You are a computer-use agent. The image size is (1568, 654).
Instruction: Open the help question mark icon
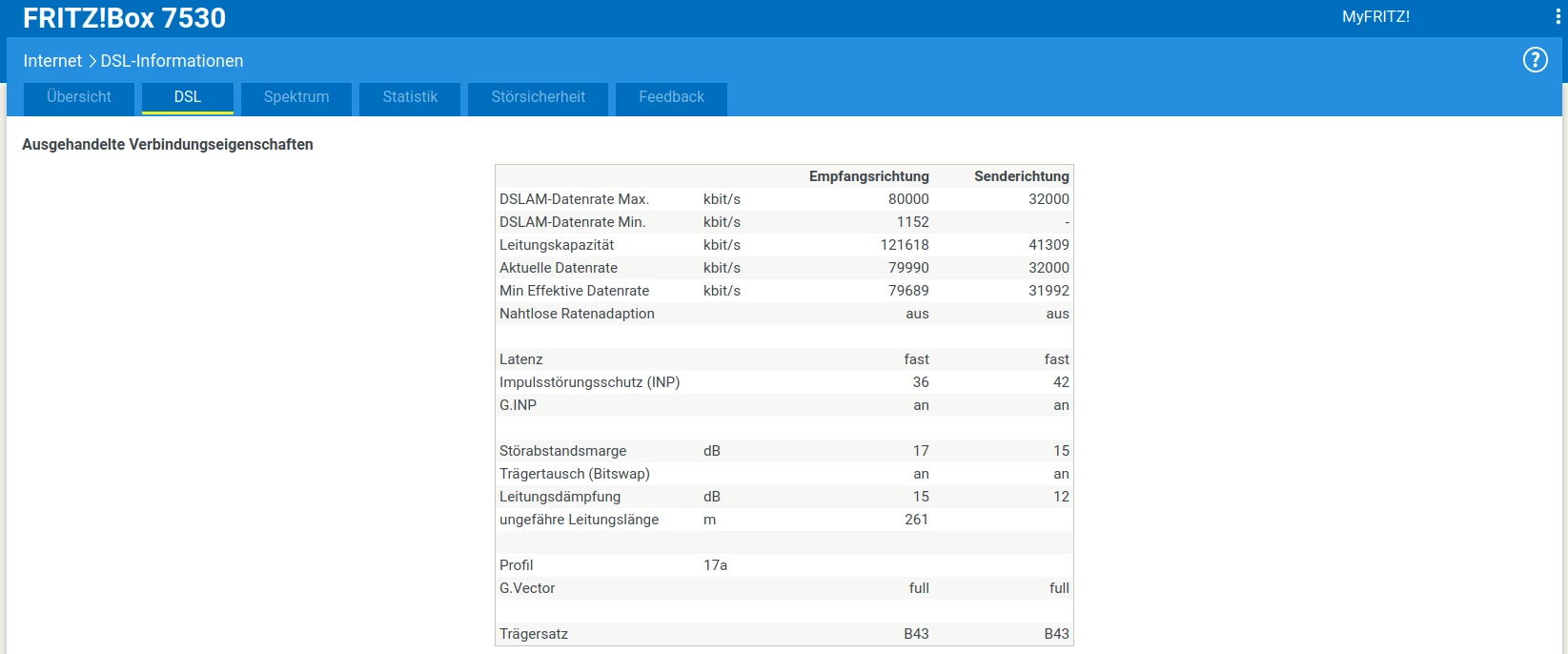click(1535, 60)
